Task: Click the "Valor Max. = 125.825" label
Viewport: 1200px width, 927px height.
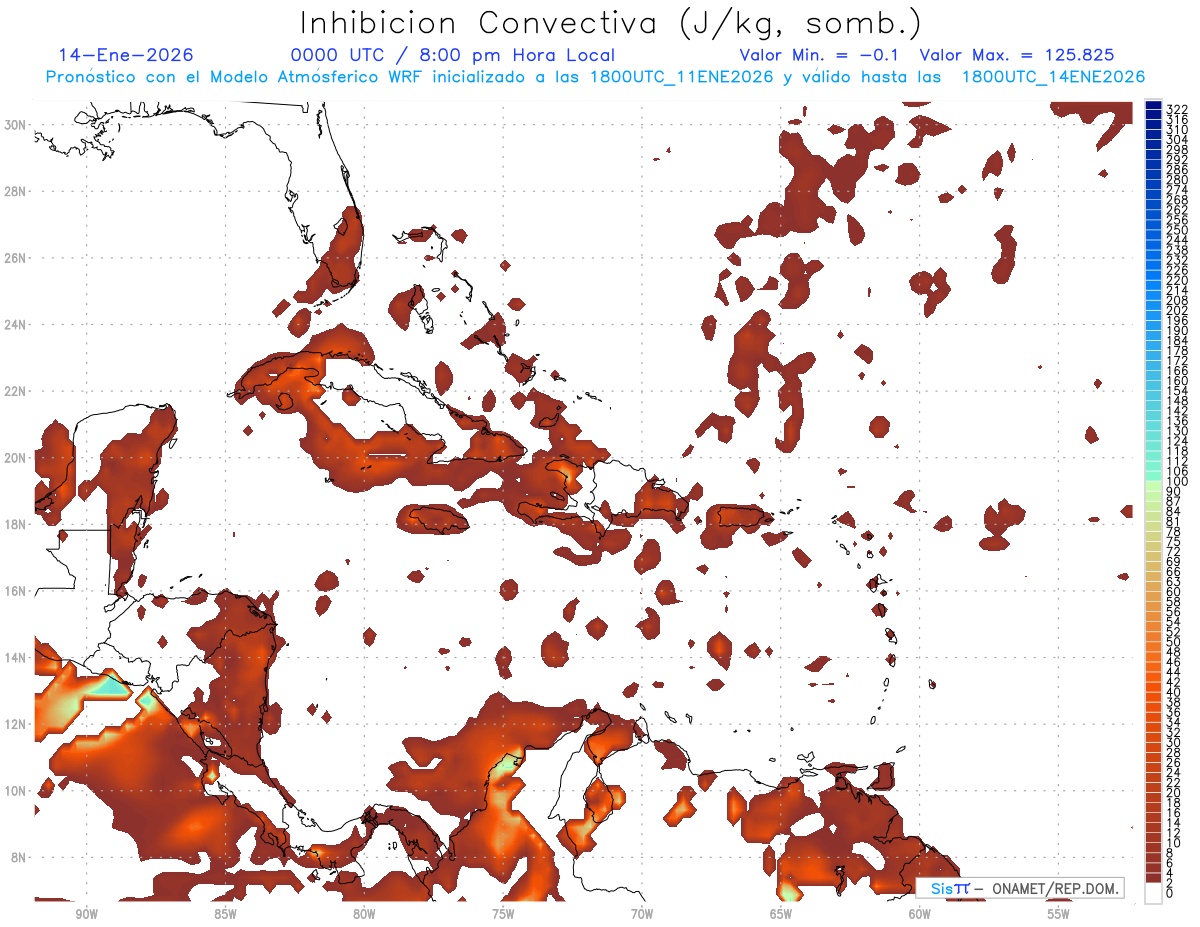Action: (1017, 55)
